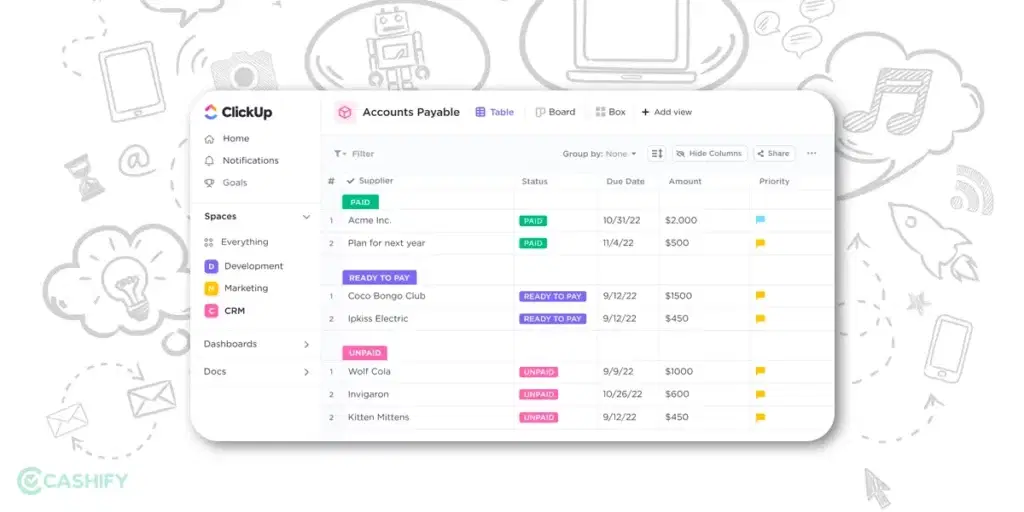
Task: Open the Acme Inc. row
Action: [370, 221]
